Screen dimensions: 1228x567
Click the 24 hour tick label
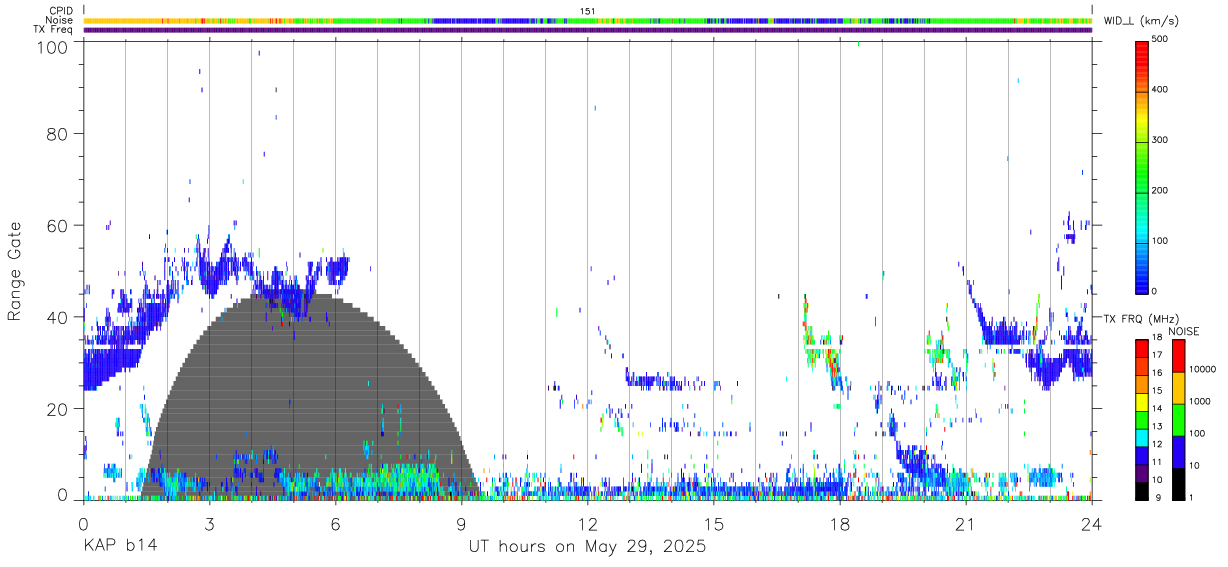pyautogui.click(x=1091, y=523)
